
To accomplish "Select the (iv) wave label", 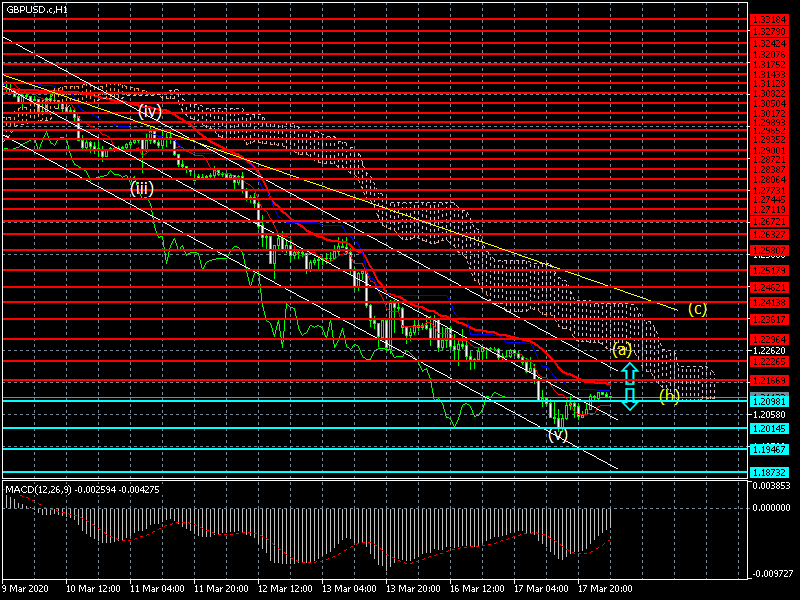I will [150, 111].
